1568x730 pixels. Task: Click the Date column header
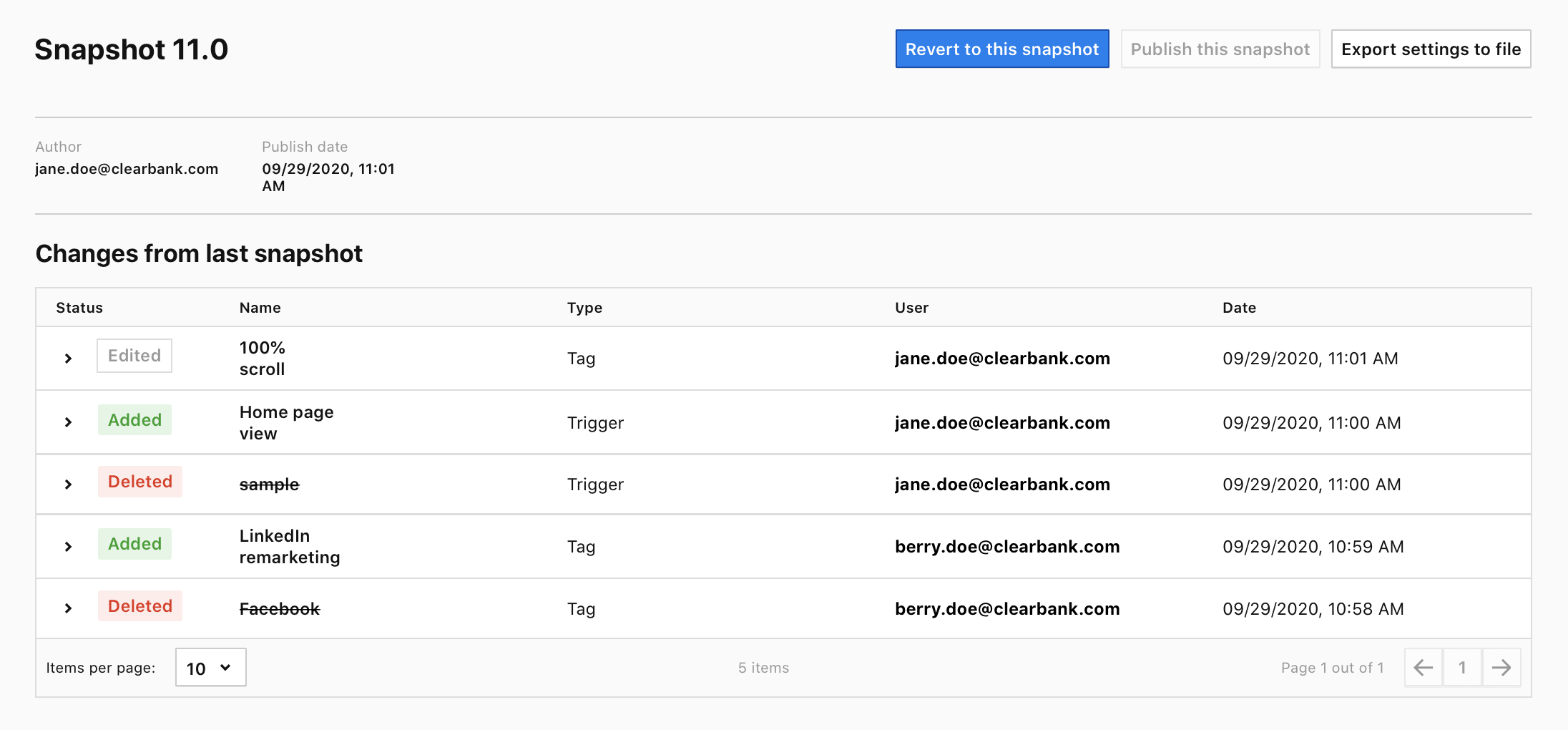1239,308
